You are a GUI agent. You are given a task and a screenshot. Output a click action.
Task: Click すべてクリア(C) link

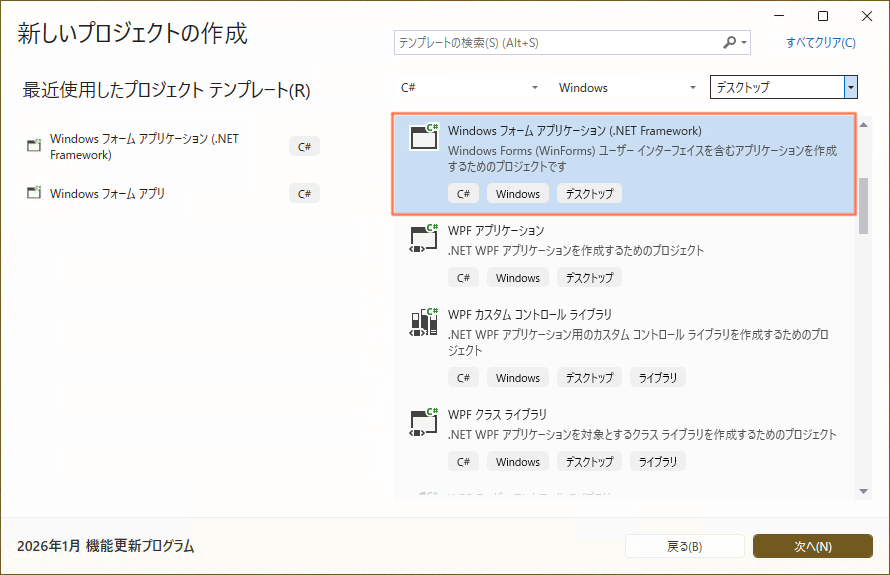tap(821, 43)
